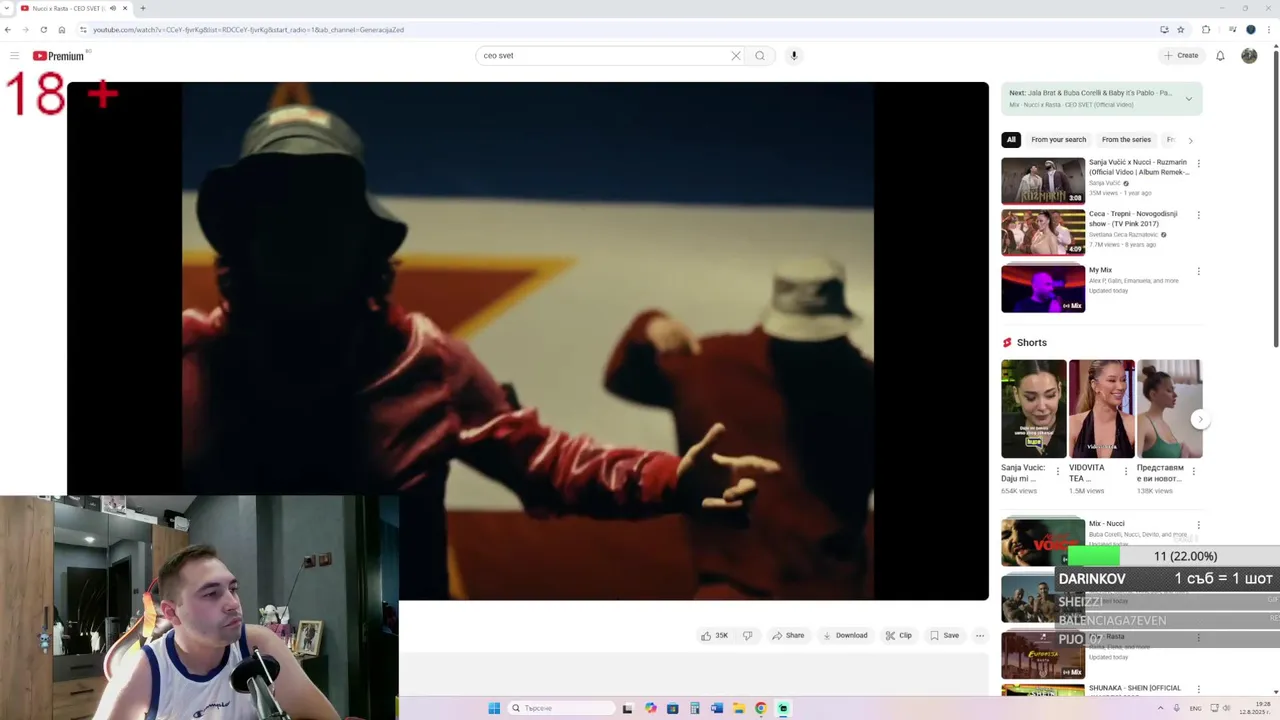The width and height of the screenshot is (1280, 720).
Task: Bookmark this page with star icon
Action: (1180, 30)
